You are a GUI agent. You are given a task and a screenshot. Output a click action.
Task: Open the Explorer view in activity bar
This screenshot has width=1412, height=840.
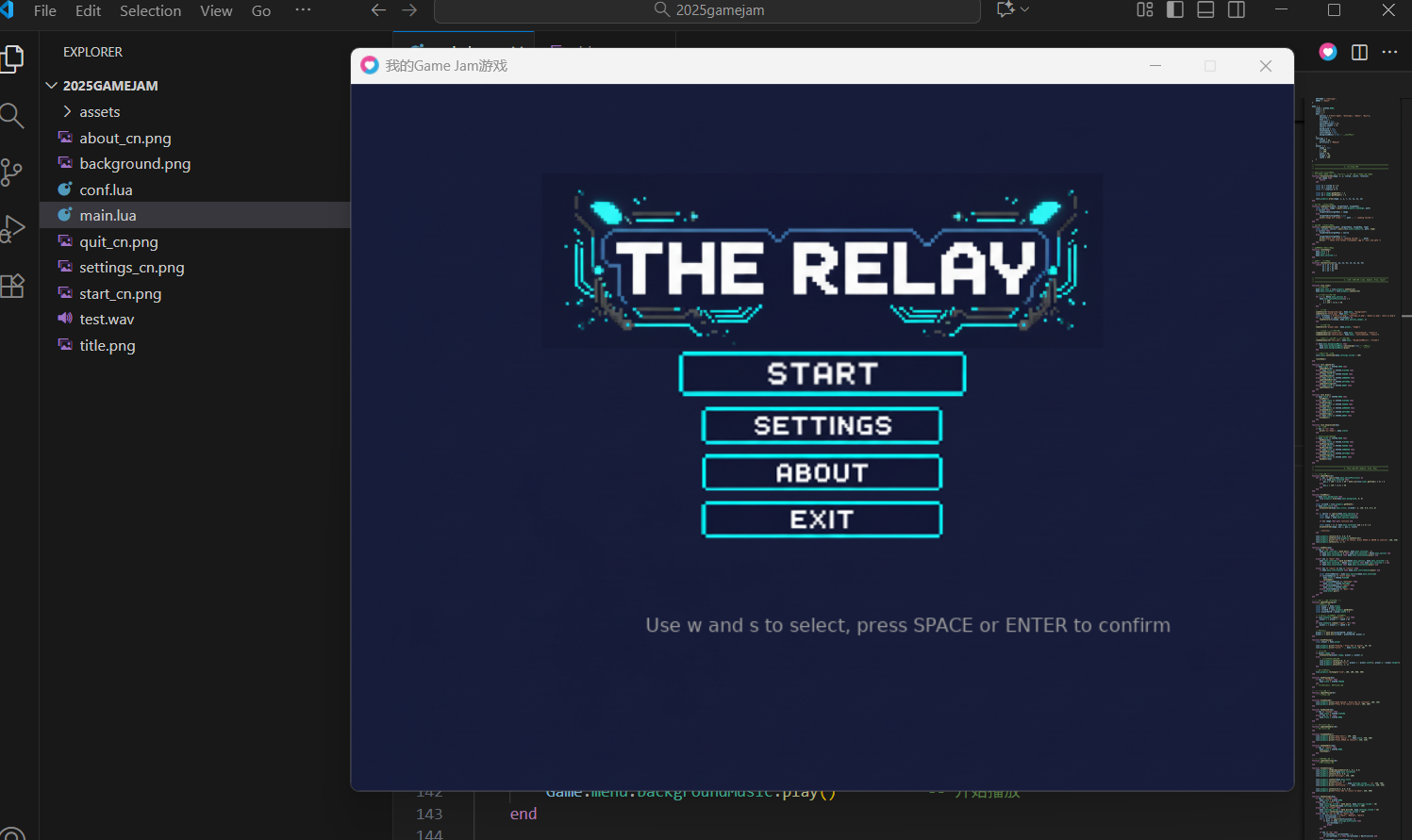click(13, 59)
